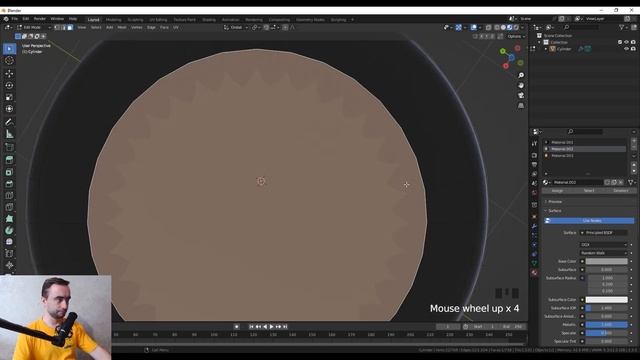640x360 pixels.
Task: Enable face select mode
Action: tap(70, 27)
